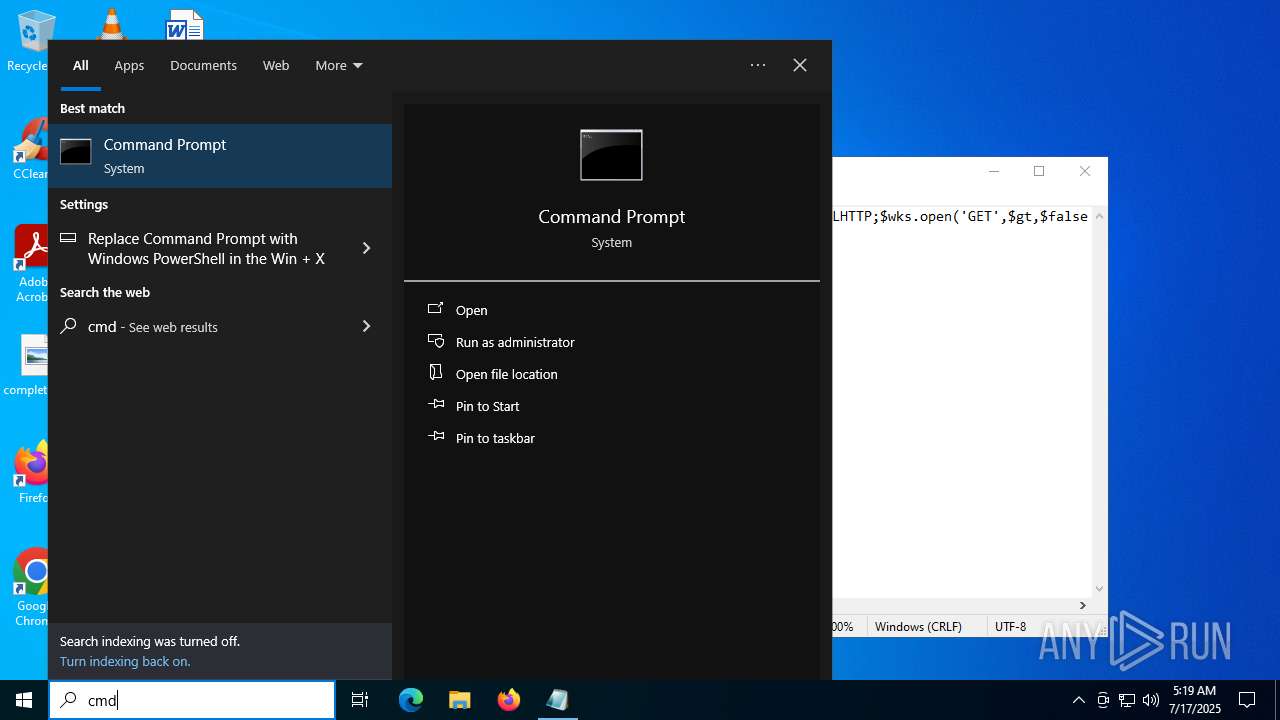Click the cmd search input box
1280x720 pixels.
[x=192, y=700]
